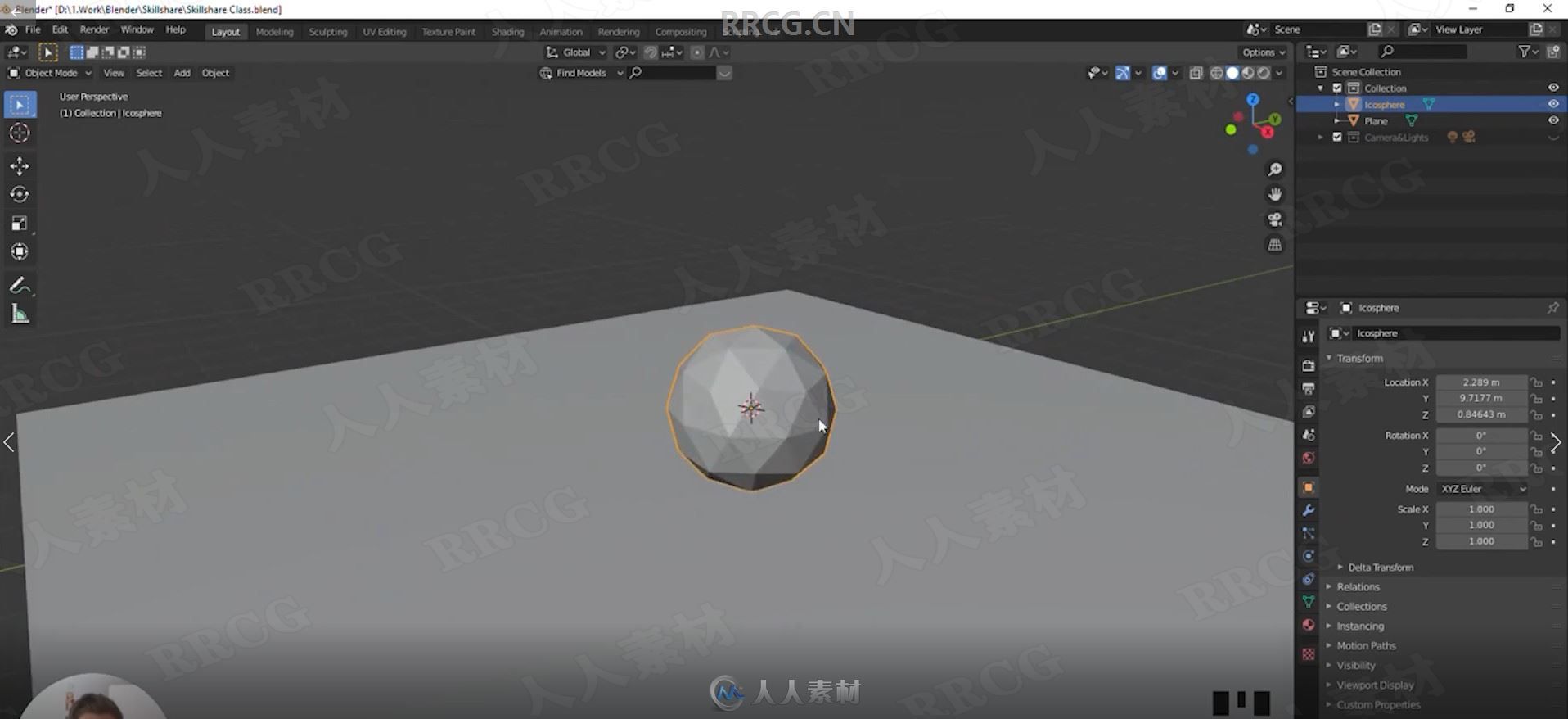Click the pan view hand icon
This screenshot has width=1568, height=719.
point(1275,194)
